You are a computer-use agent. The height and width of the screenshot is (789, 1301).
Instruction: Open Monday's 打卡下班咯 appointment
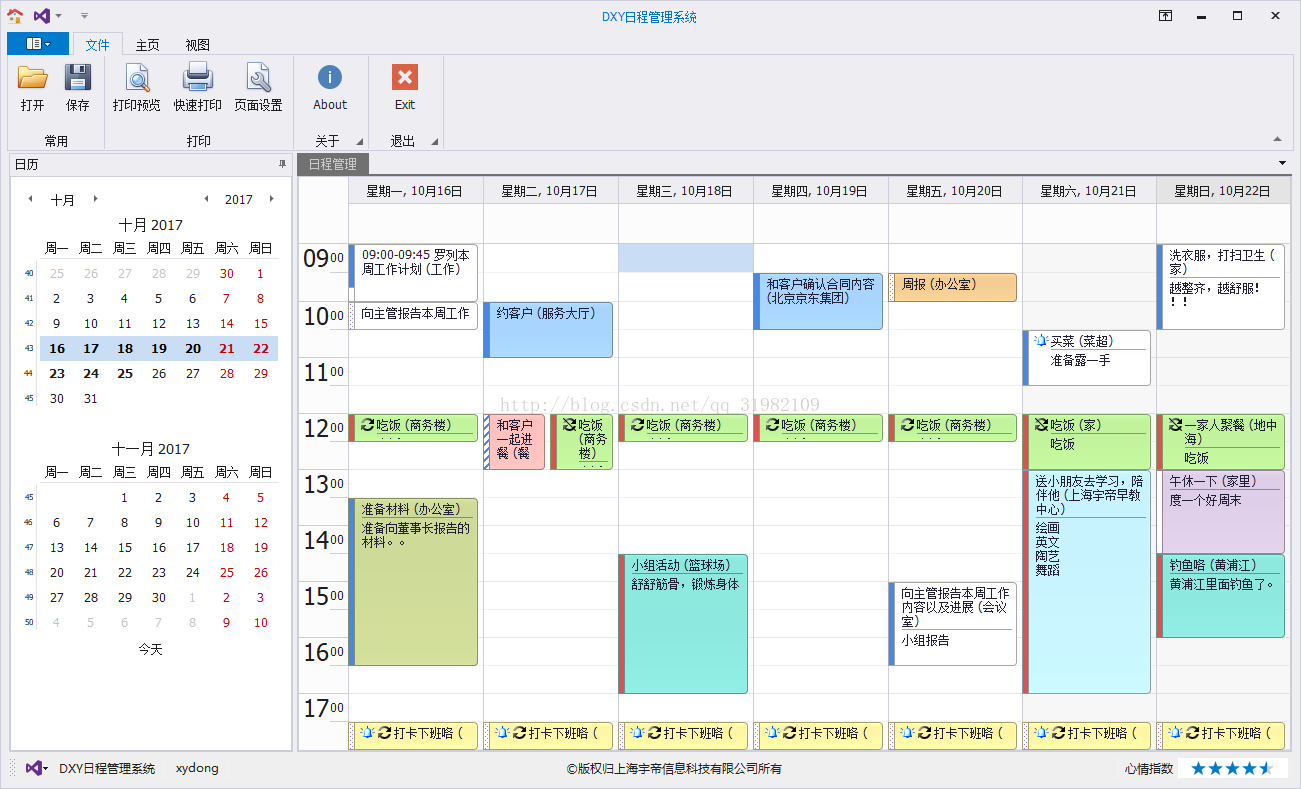coord(413,735)
